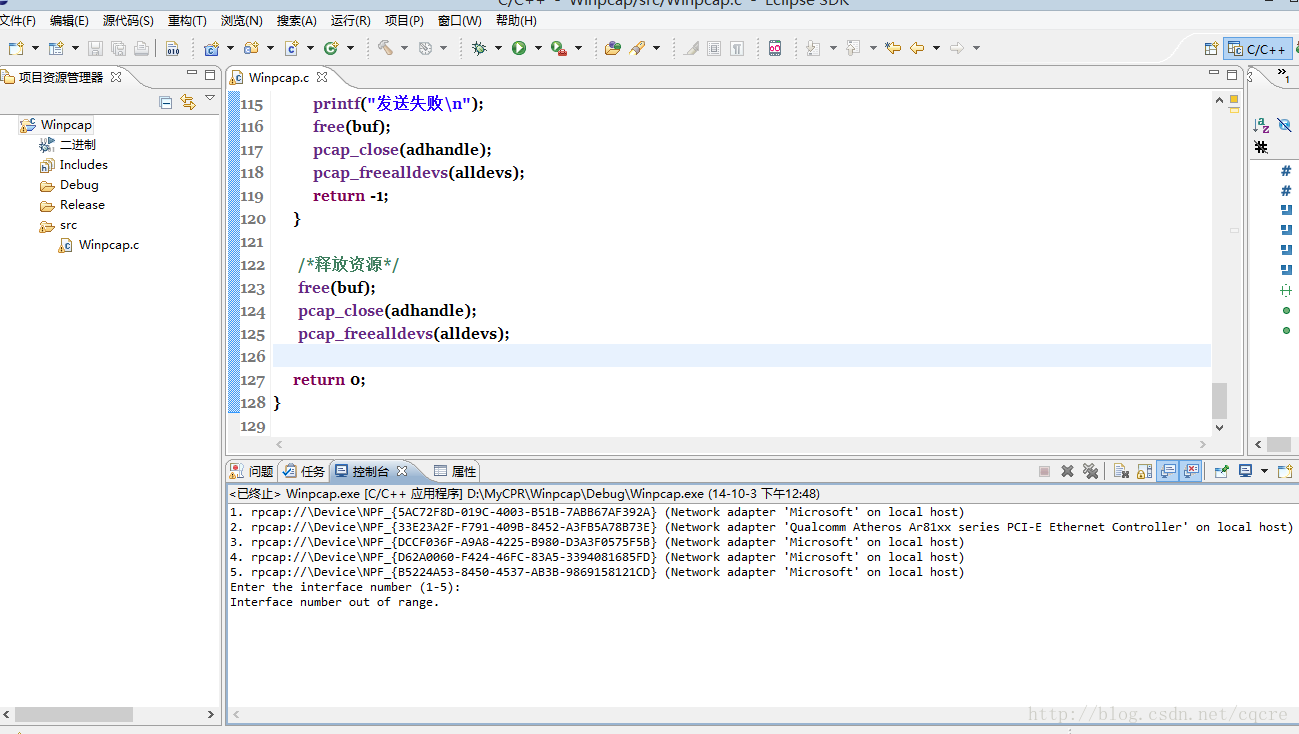The image size is (1299, 734).
Task: Toggle Block Selection Mode toolbar icon
Action: tap(714, 48)
